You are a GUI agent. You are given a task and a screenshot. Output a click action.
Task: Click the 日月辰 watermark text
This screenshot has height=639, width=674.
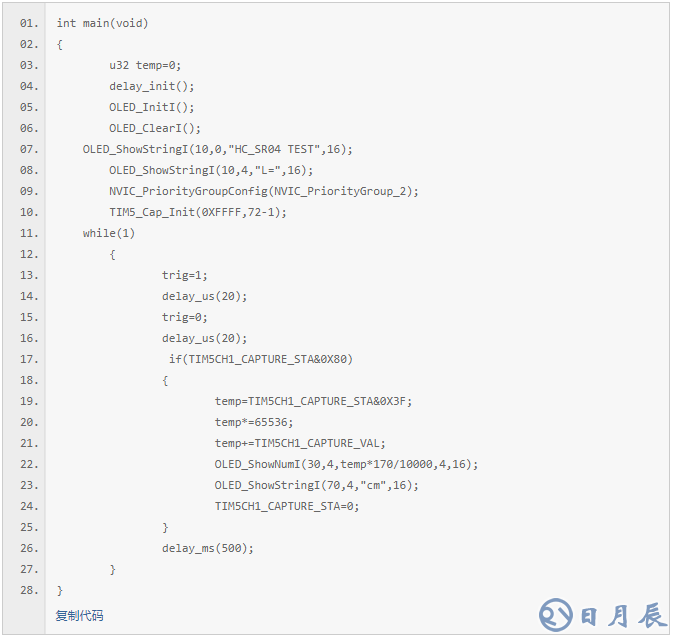(623, 616)
